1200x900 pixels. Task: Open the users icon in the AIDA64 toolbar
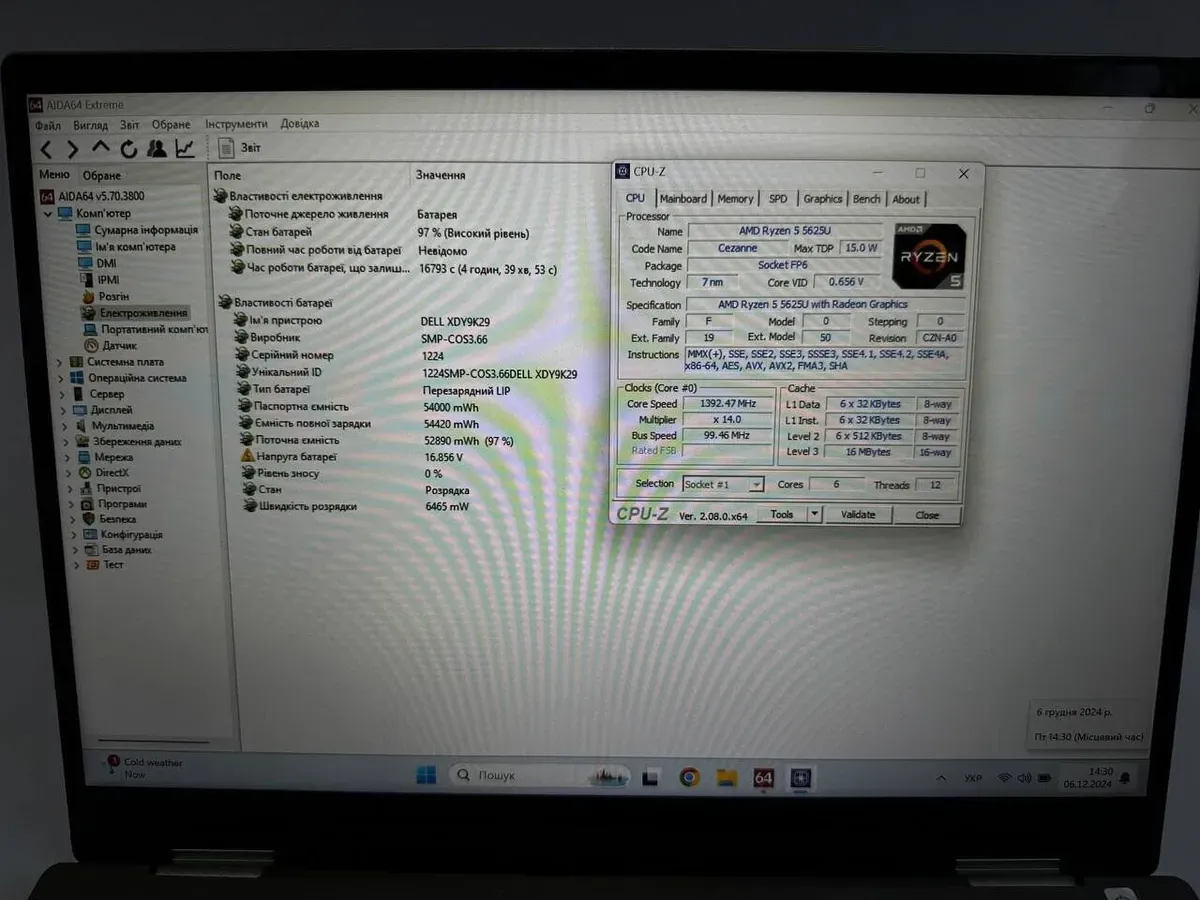click(157, 149)
